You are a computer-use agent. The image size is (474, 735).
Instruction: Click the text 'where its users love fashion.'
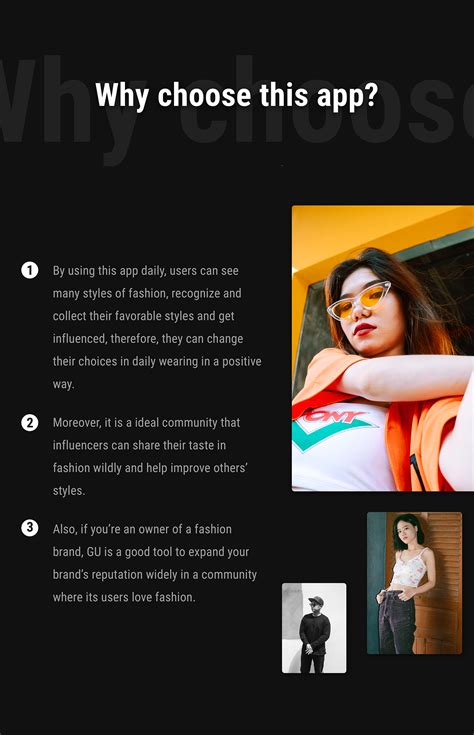point(124,597)
